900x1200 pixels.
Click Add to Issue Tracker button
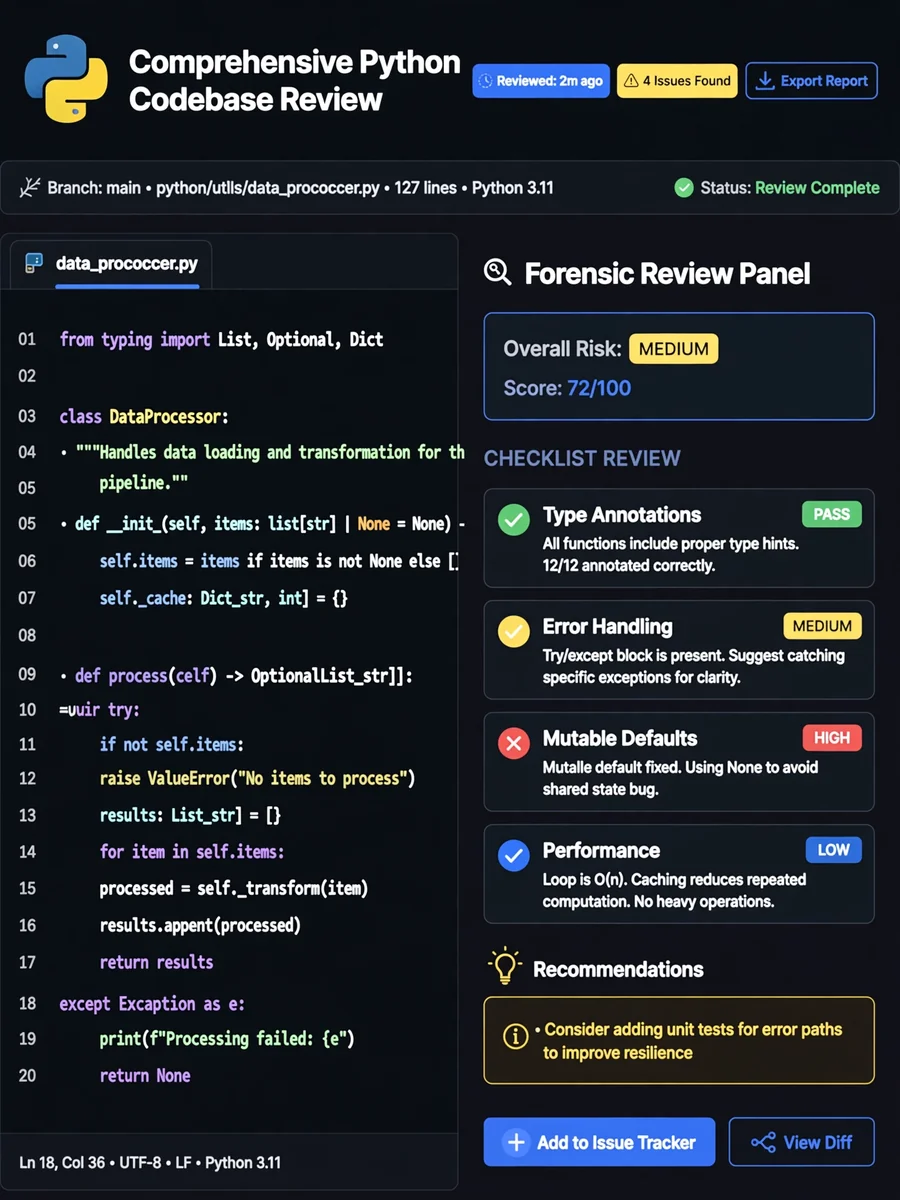[600, 1142]
